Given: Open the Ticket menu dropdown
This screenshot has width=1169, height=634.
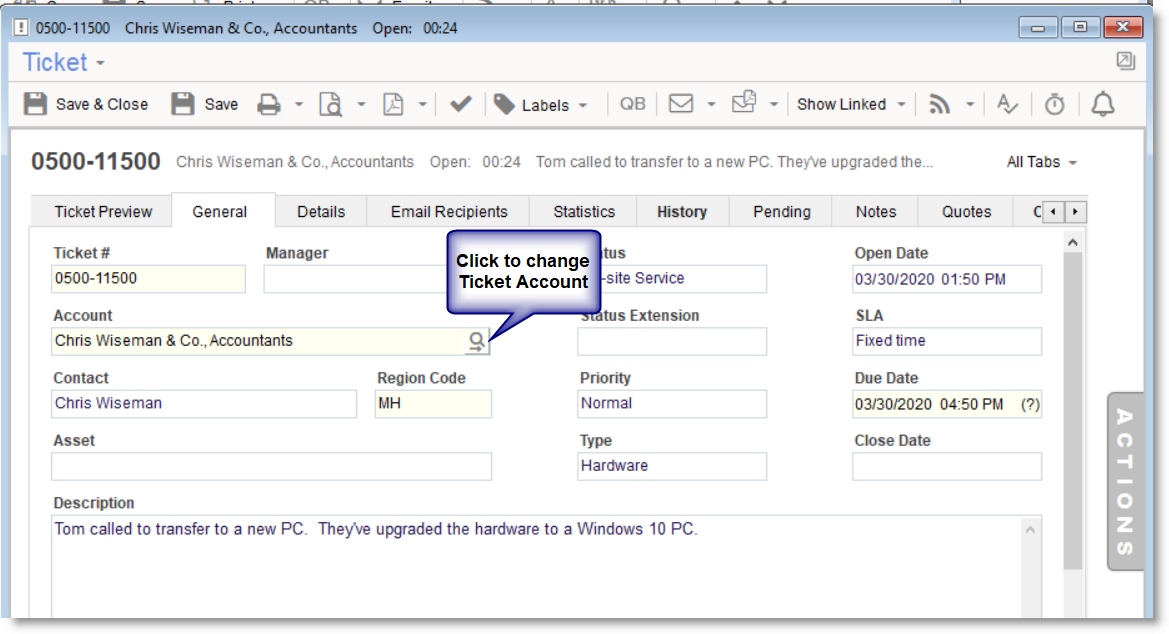Looking at the screenshot, I should coord(64,63).
